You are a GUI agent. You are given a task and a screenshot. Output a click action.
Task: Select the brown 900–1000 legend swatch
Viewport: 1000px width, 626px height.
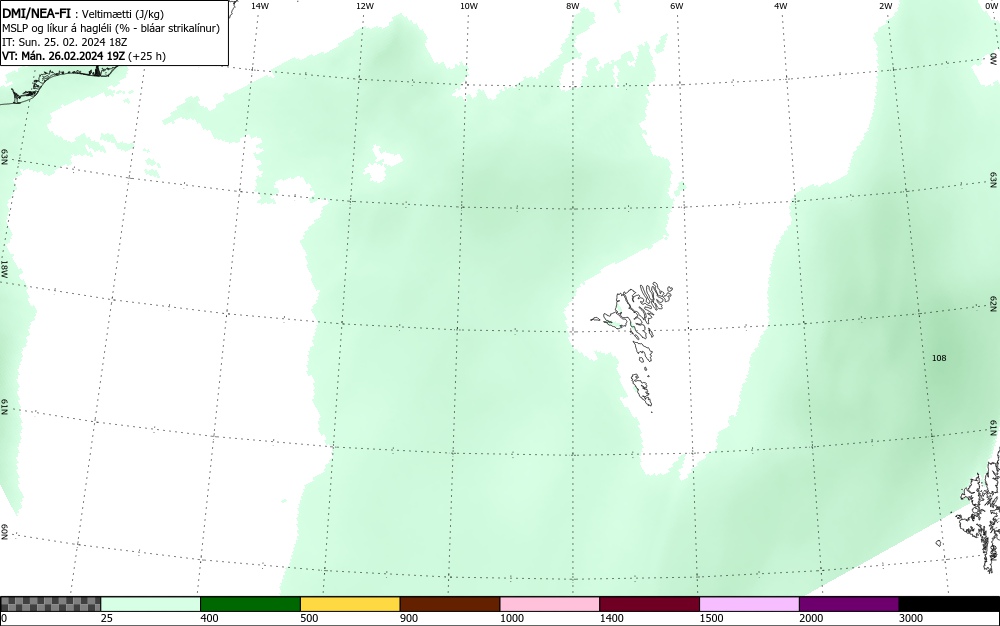(x=450, y=604)
